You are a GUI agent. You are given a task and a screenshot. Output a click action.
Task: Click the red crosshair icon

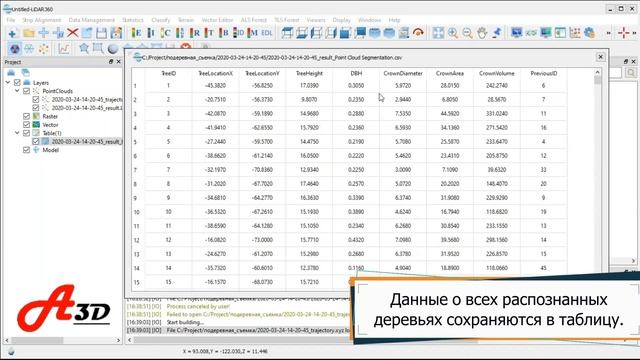pyautogui.click(x=623, y=33)
